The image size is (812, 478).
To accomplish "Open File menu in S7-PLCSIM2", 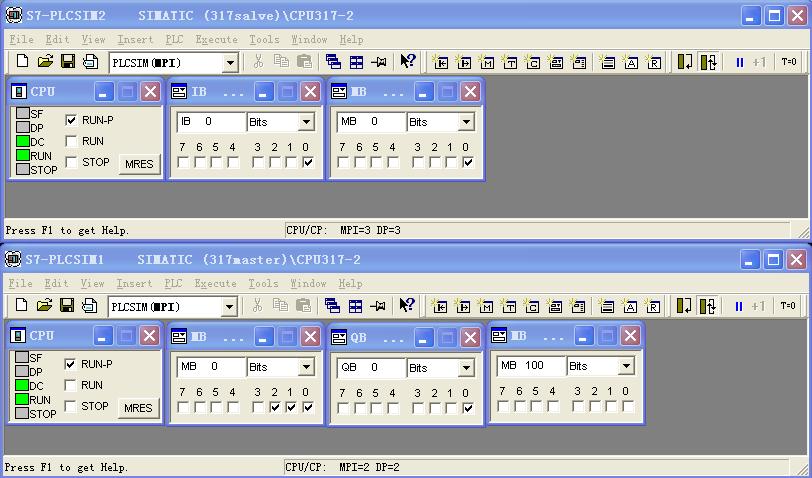I will [x=21, y=39].
